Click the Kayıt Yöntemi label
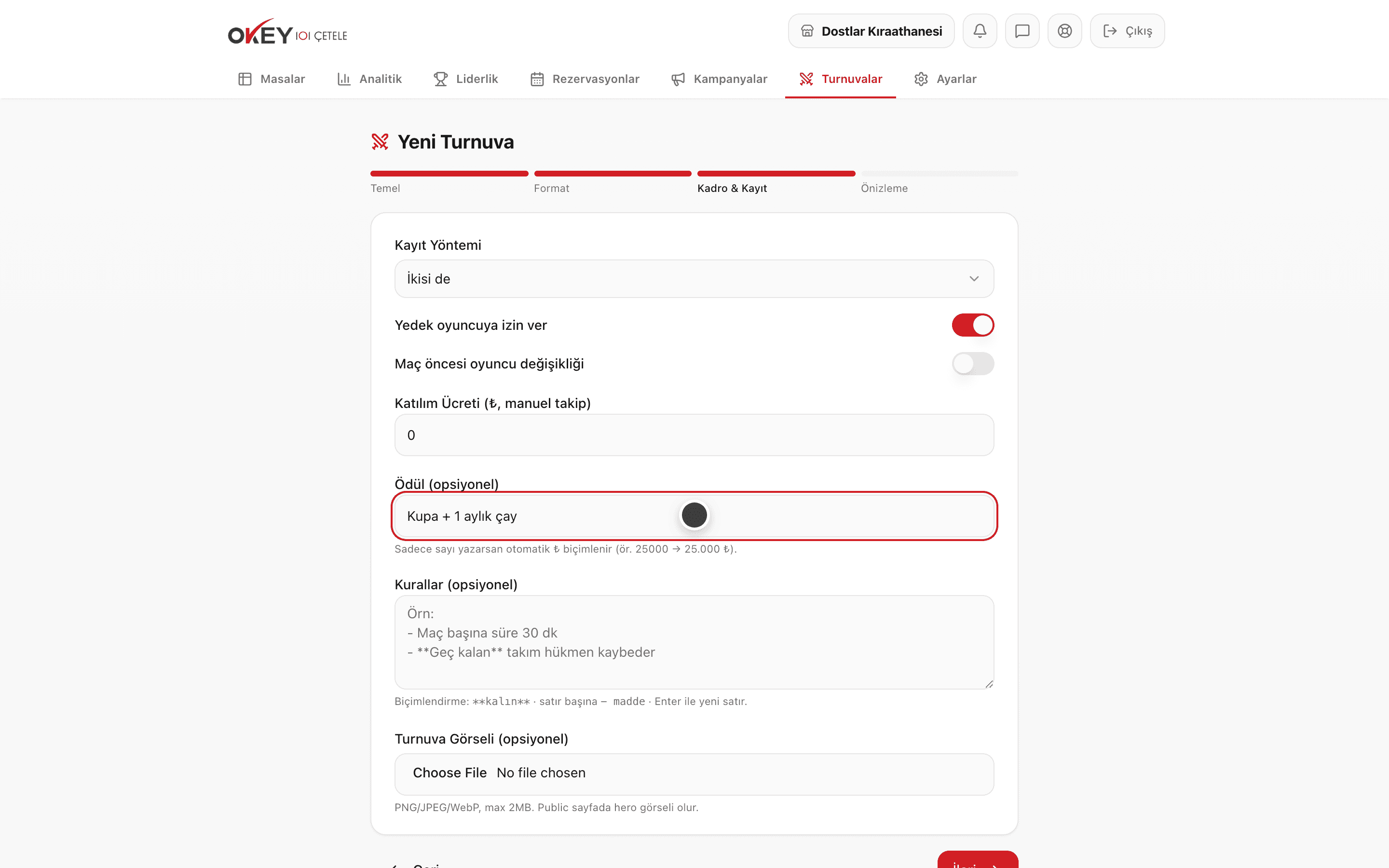Screen dimensions: 1389x868 coord(438,245)
